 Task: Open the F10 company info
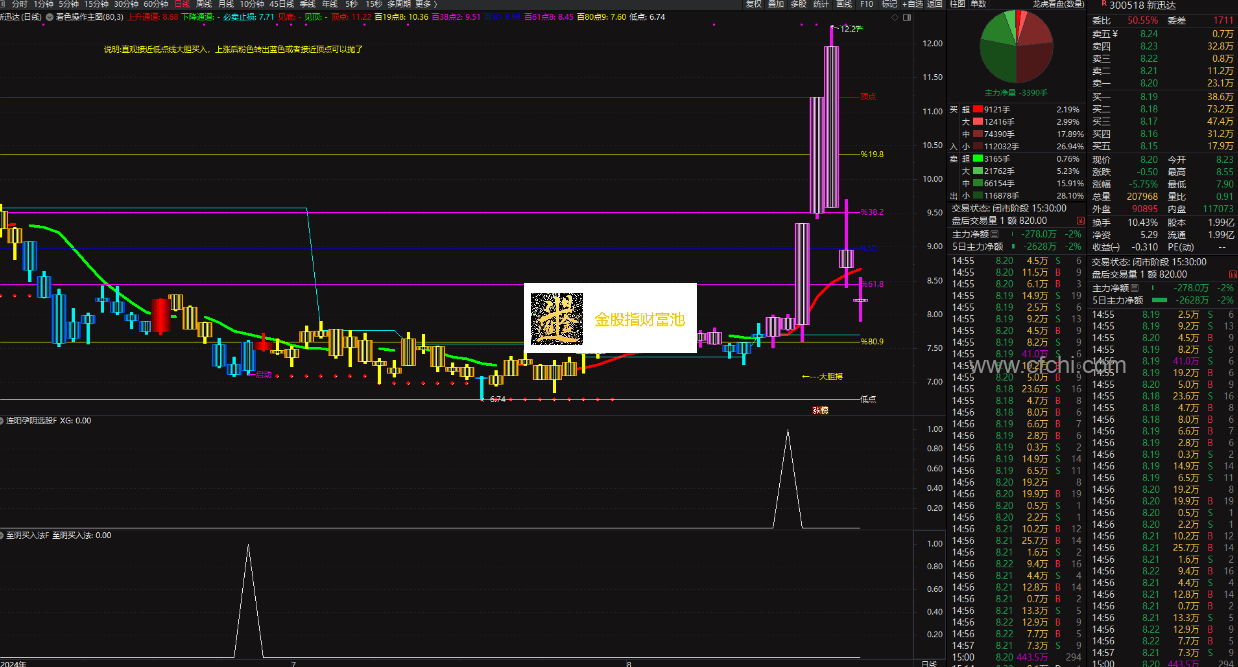pyautogui.click(x=866, y=4)
